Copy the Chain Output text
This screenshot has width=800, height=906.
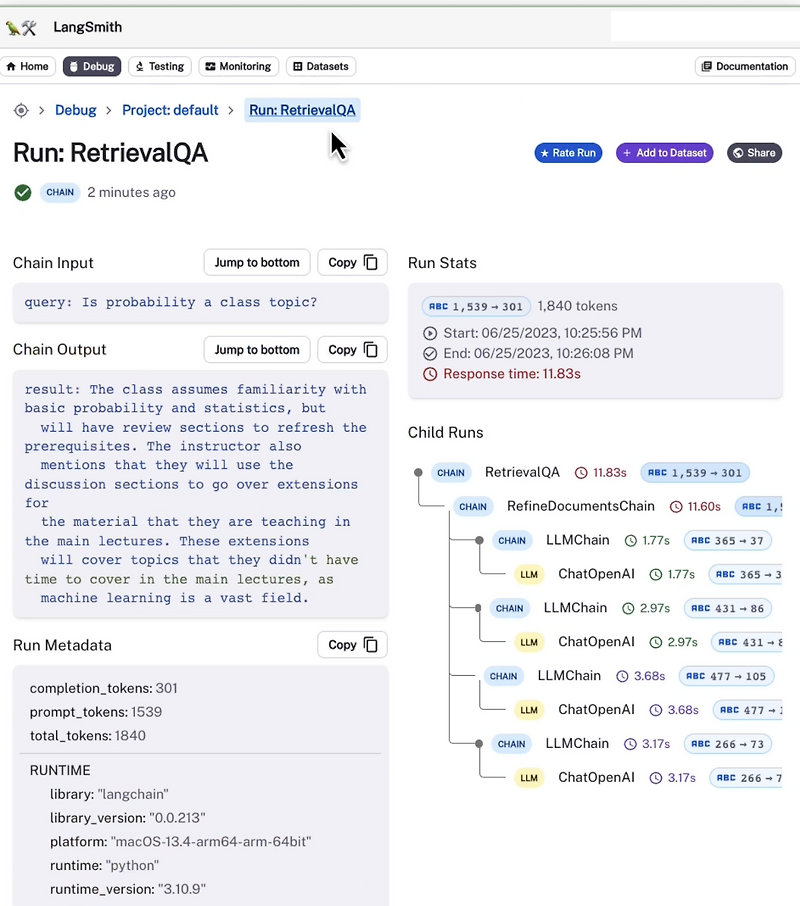[351, 349]
